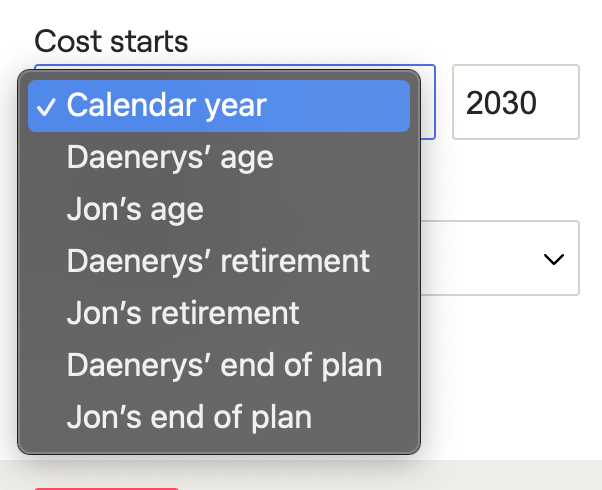Screen dimensions: 602x490
Task: Choose Jon's retirement in the menu
Action: pos(183,313)
